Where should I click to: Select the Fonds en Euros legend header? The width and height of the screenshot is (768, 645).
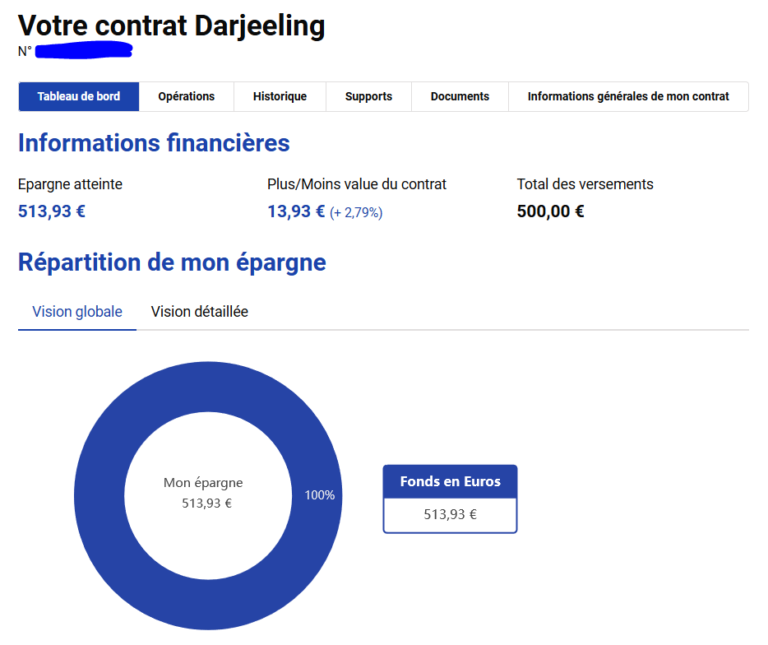[x=450, y=482]
